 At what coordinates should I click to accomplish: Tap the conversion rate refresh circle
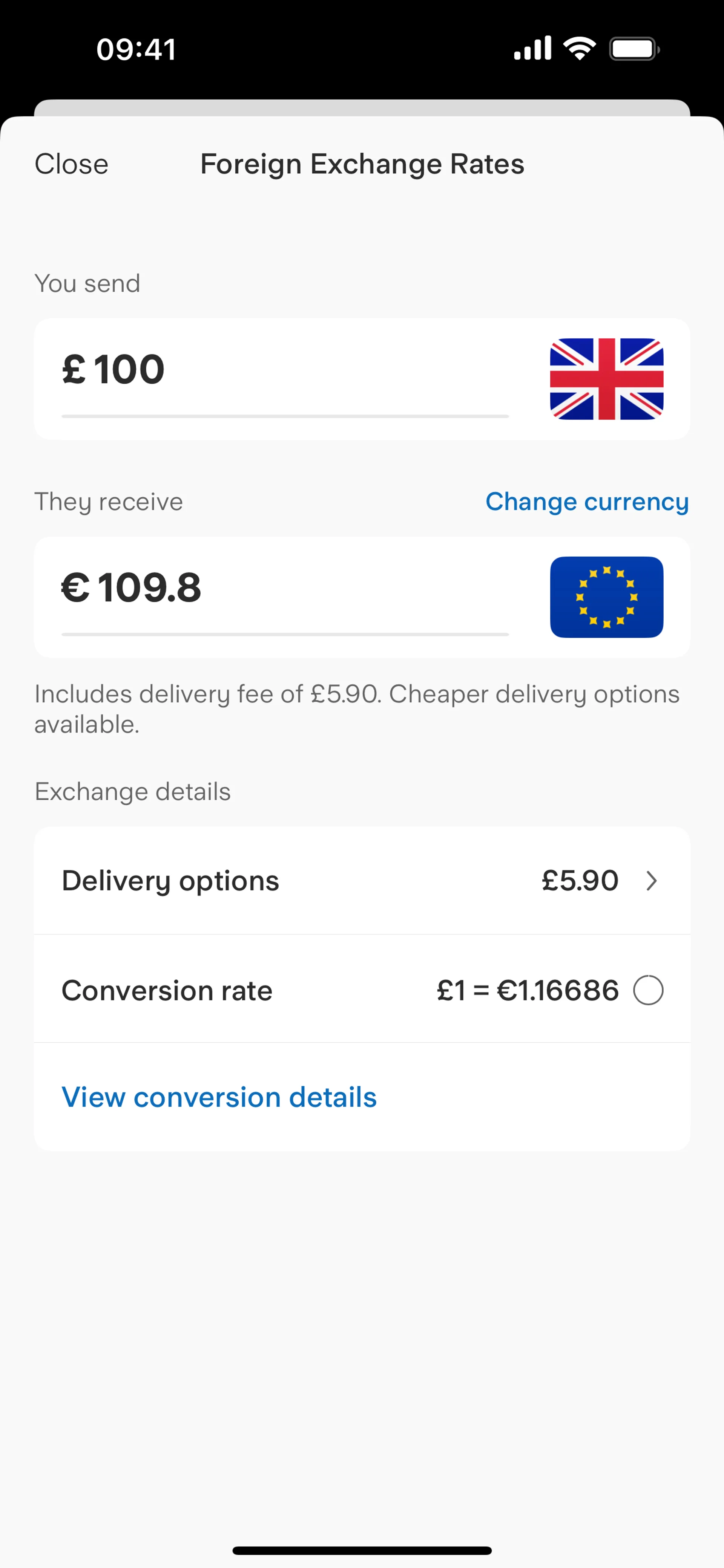pyautogui.click(x=648, y=990)
